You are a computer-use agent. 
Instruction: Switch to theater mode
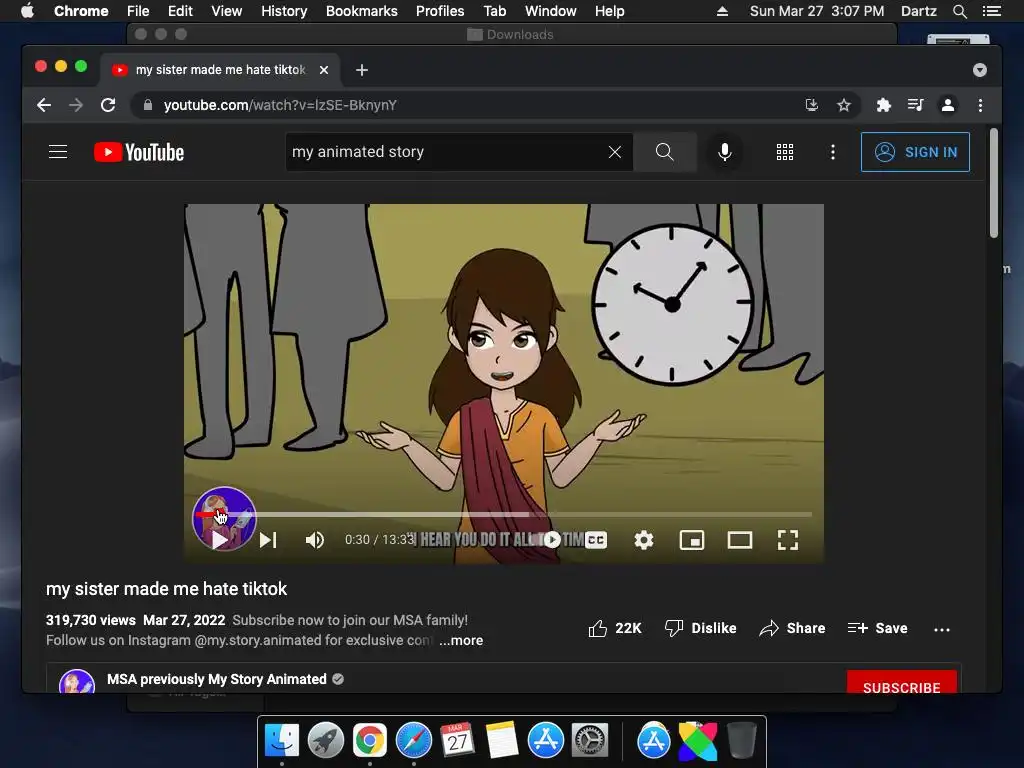point(739,540)
